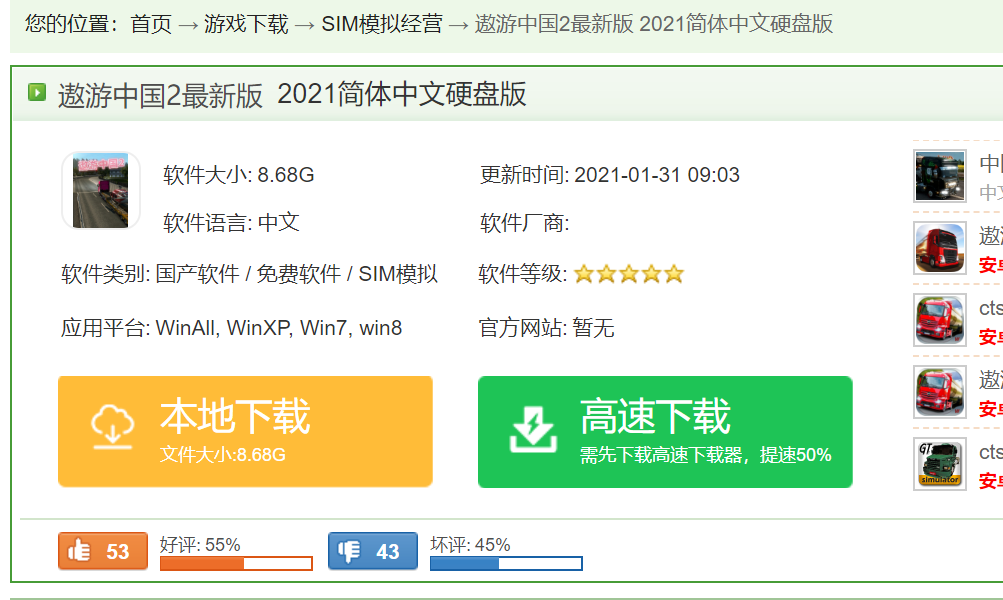Viewport: 1003px width, 600px height.
Task: Open the third sidebar truck icon labeled cts
Action: pos(939,320)
